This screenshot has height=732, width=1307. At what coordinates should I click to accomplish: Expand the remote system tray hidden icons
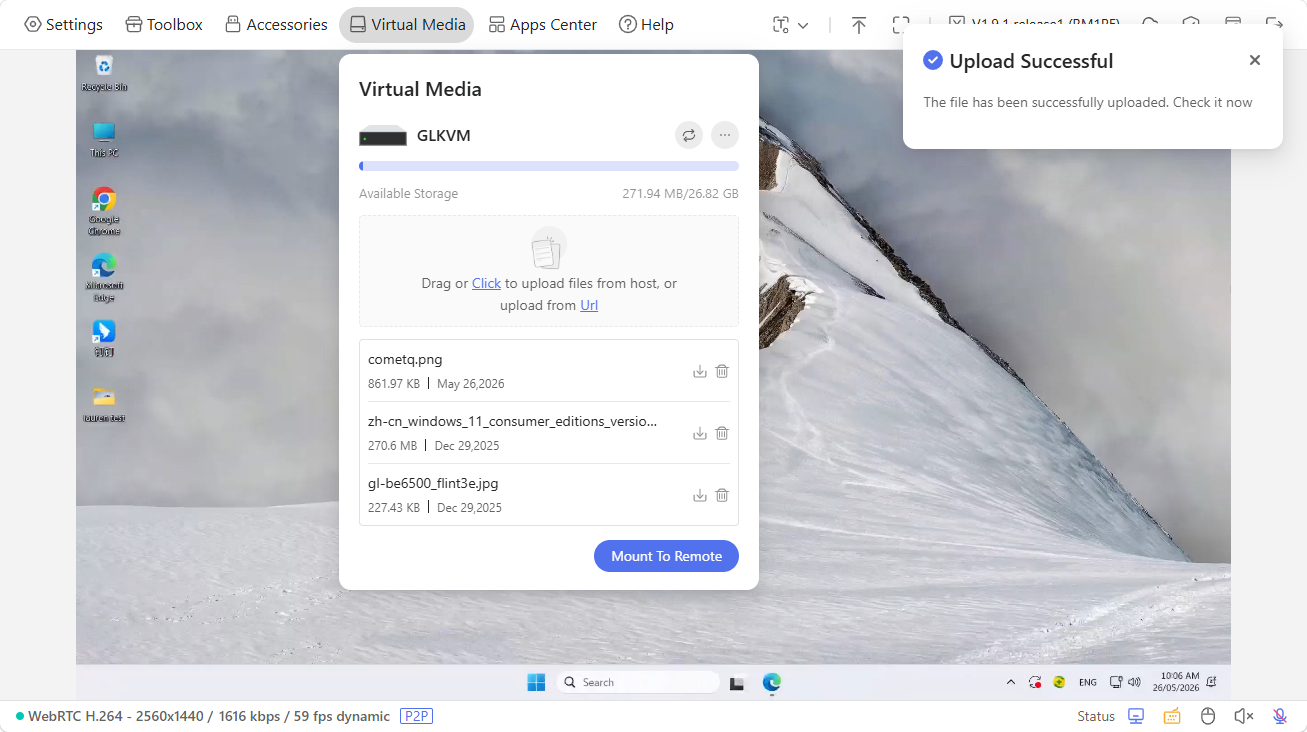click(1010, 682)
